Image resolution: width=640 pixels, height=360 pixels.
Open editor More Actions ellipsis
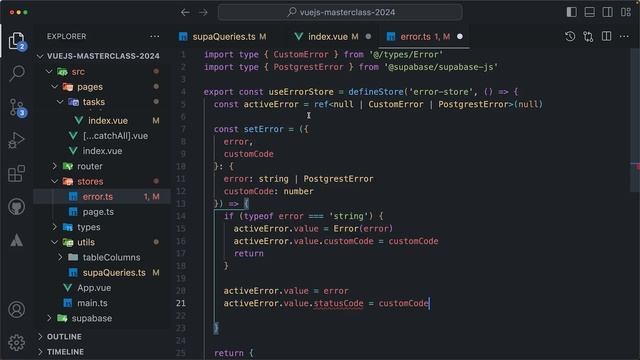point(624,37)
